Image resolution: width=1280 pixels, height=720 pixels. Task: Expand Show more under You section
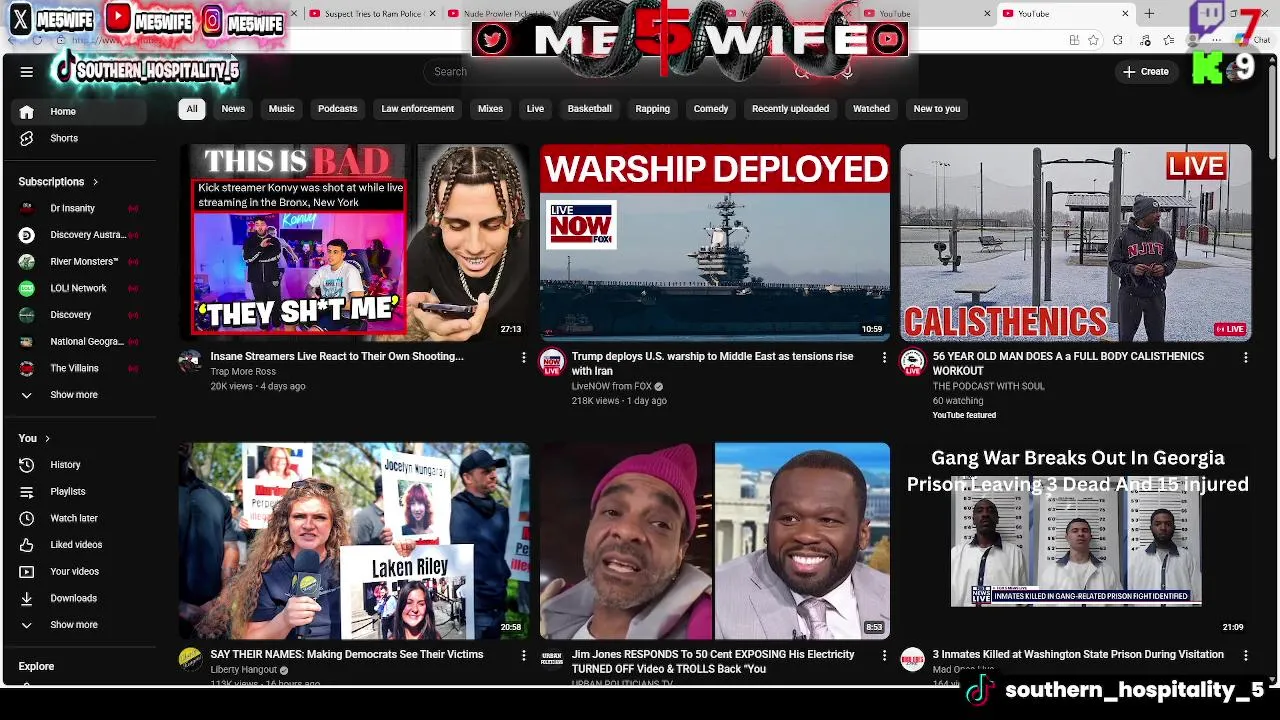(77, 625)
